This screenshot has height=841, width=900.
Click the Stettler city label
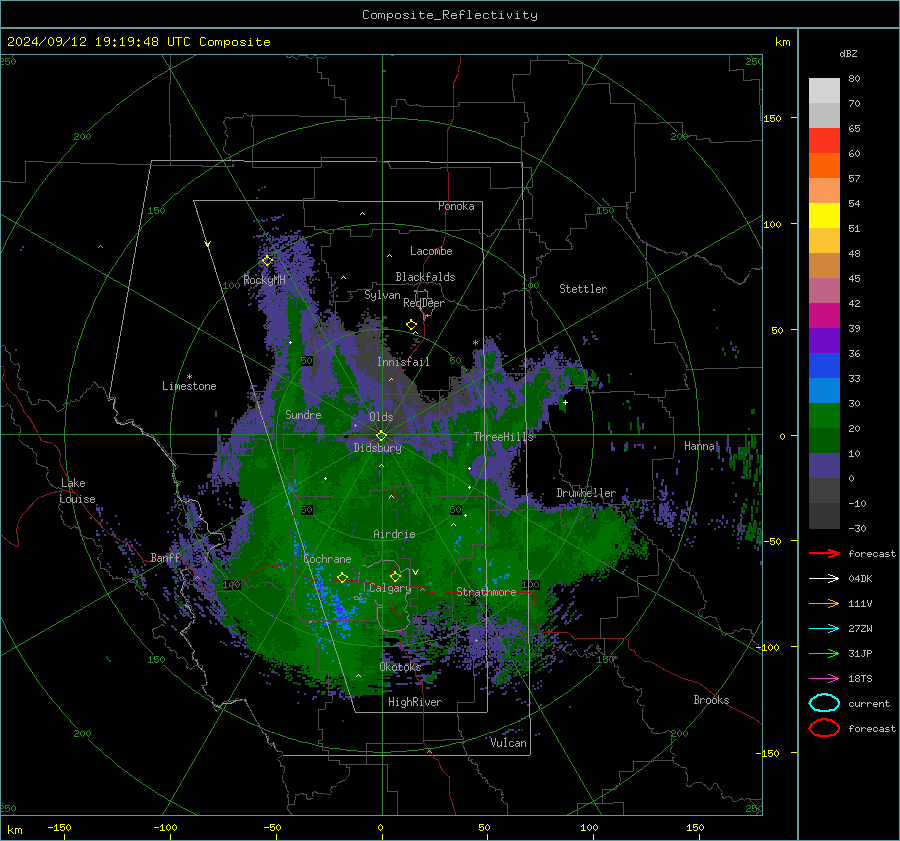tap(583, 289)
